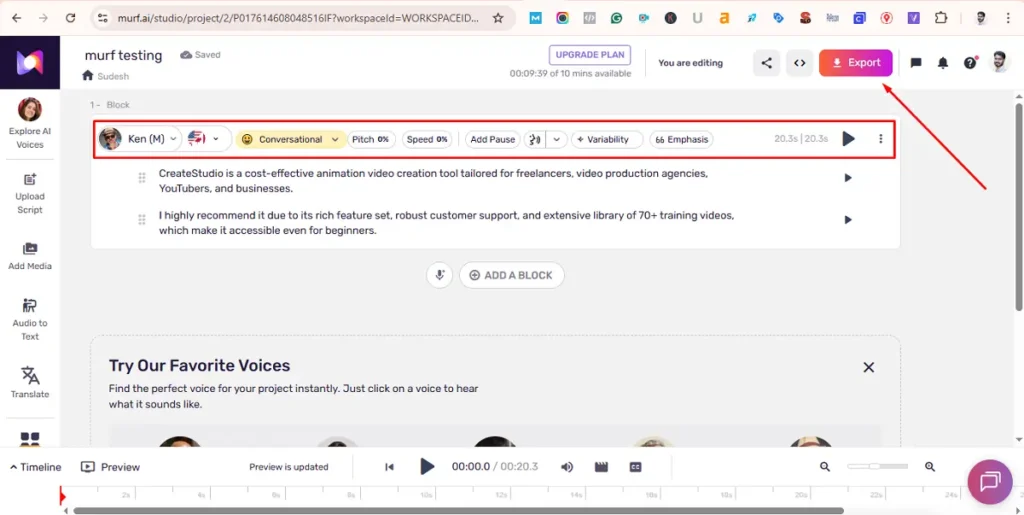The image size is (1024, 515).
Task: Play block 1 audio
Action: 848,138
